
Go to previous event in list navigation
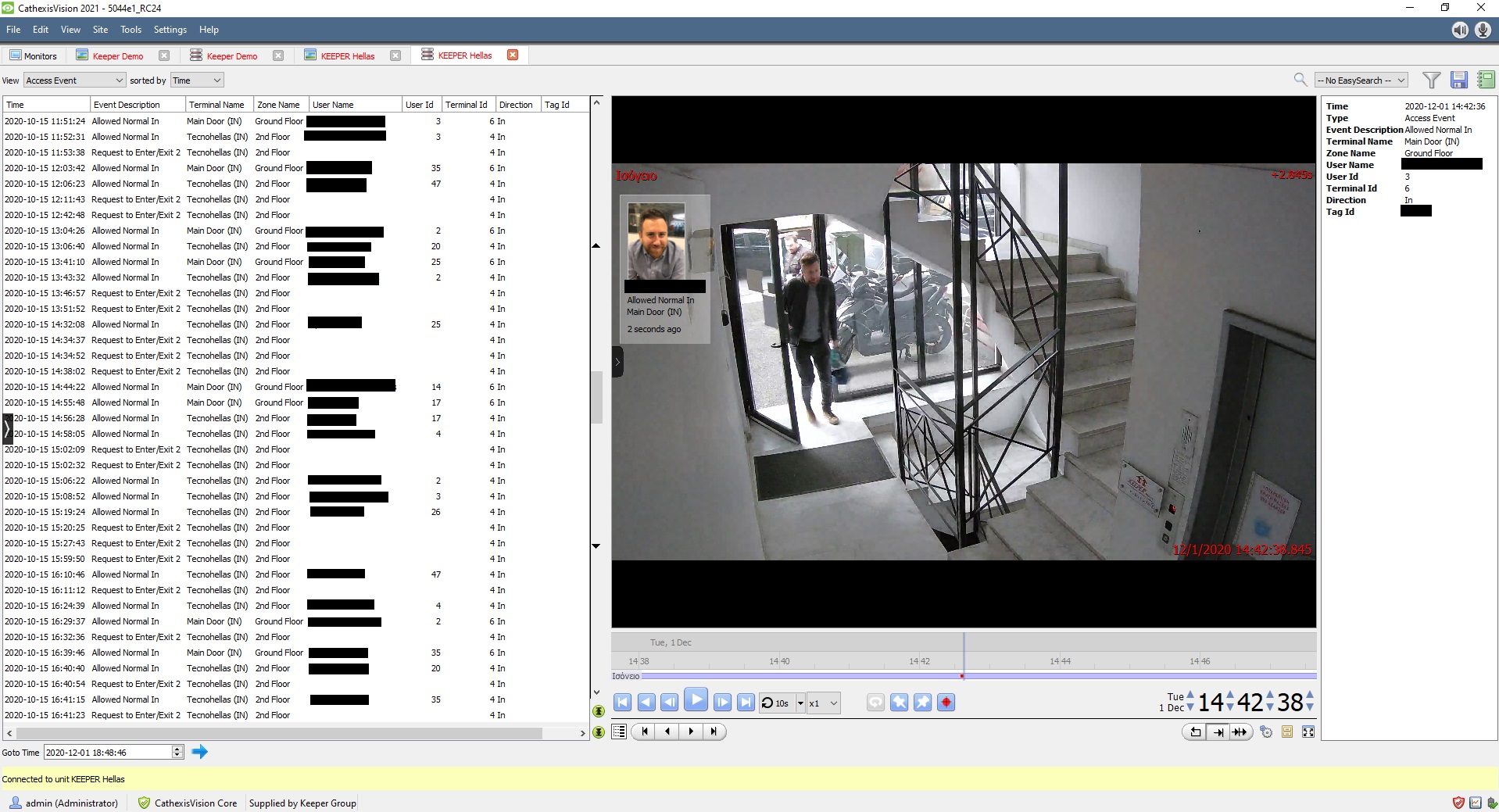667,732
